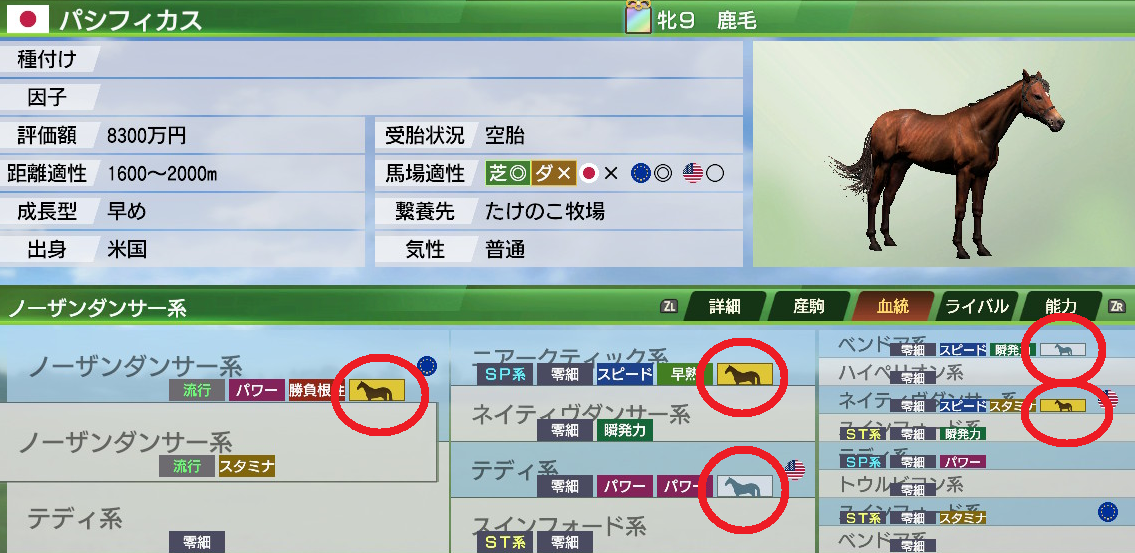Click the ZL shoulder button icon
Viewport: 1135px width, 553px height.
point(670,306)
